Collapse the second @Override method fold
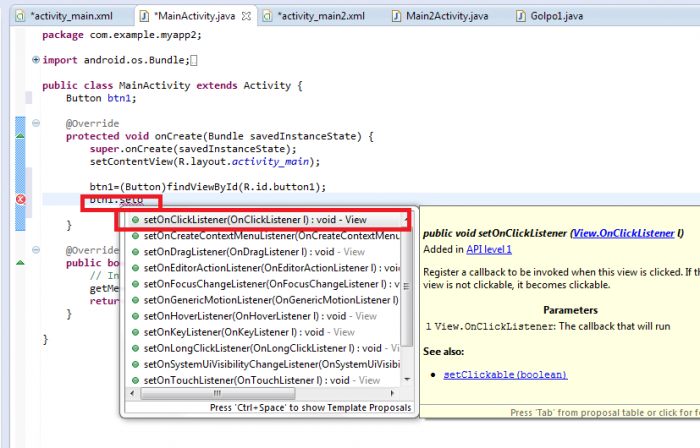 pos(36,250)
